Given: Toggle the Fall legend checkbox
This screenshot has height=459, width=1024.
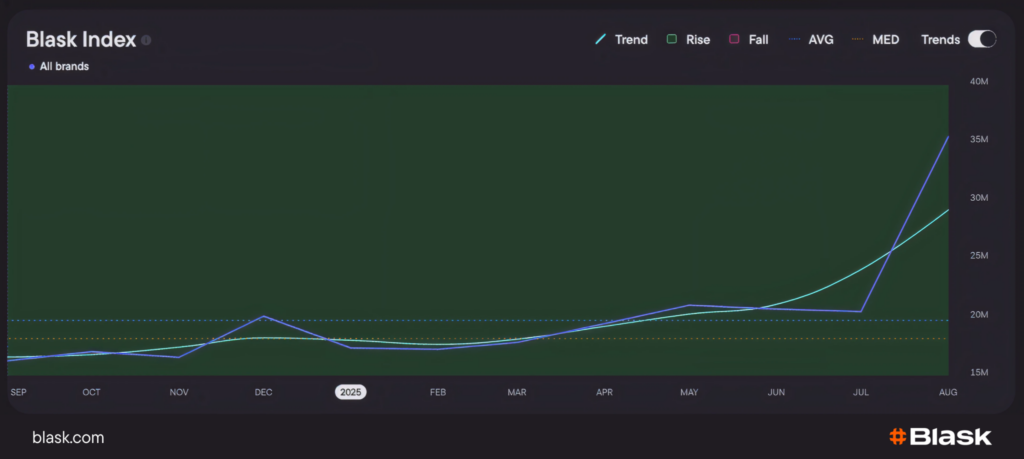Looking at the screenshot, I should click(x=735, y=40).
